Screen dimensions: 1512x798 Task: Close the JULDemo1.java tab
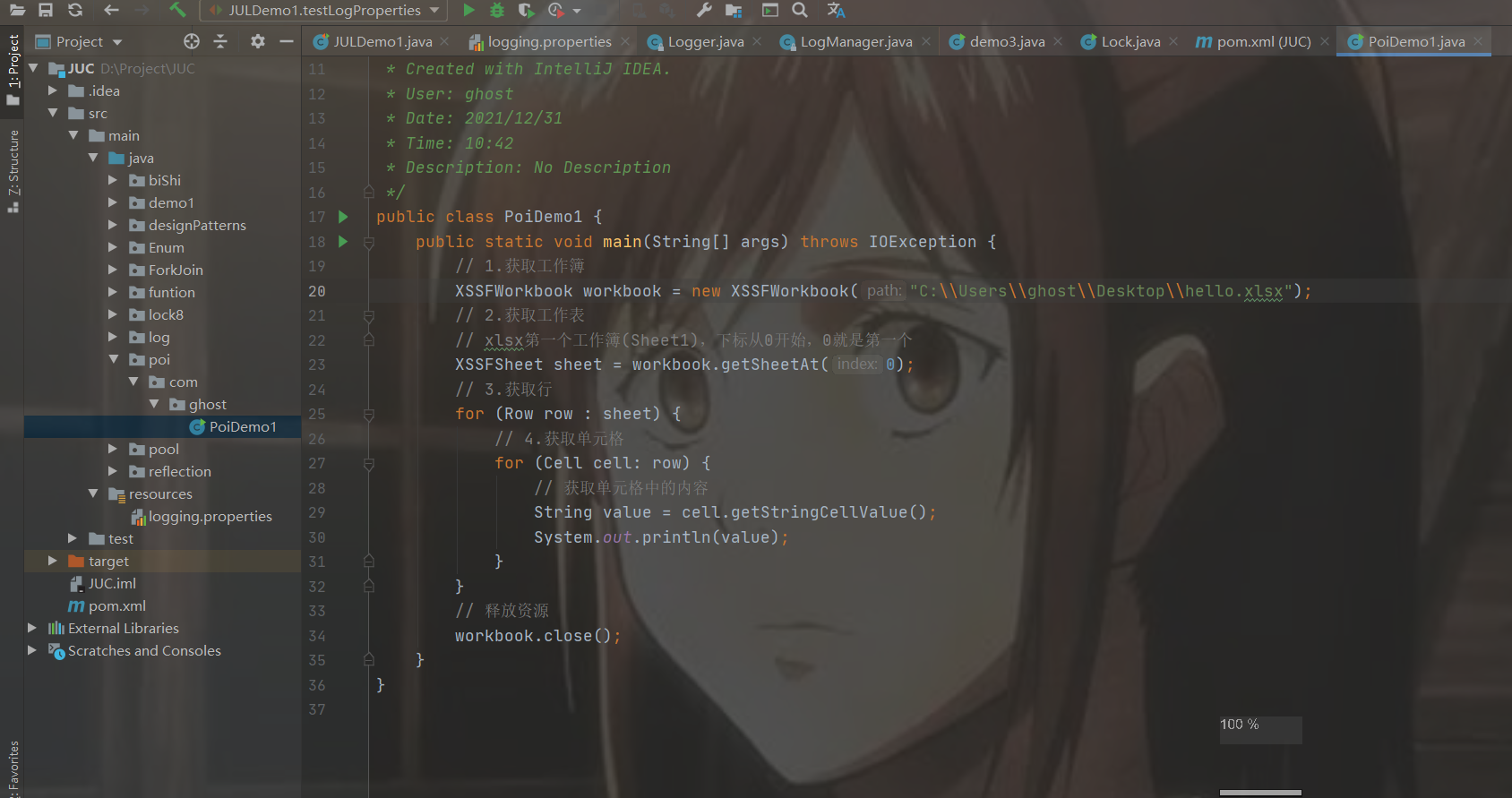click(x=444, y=41)
